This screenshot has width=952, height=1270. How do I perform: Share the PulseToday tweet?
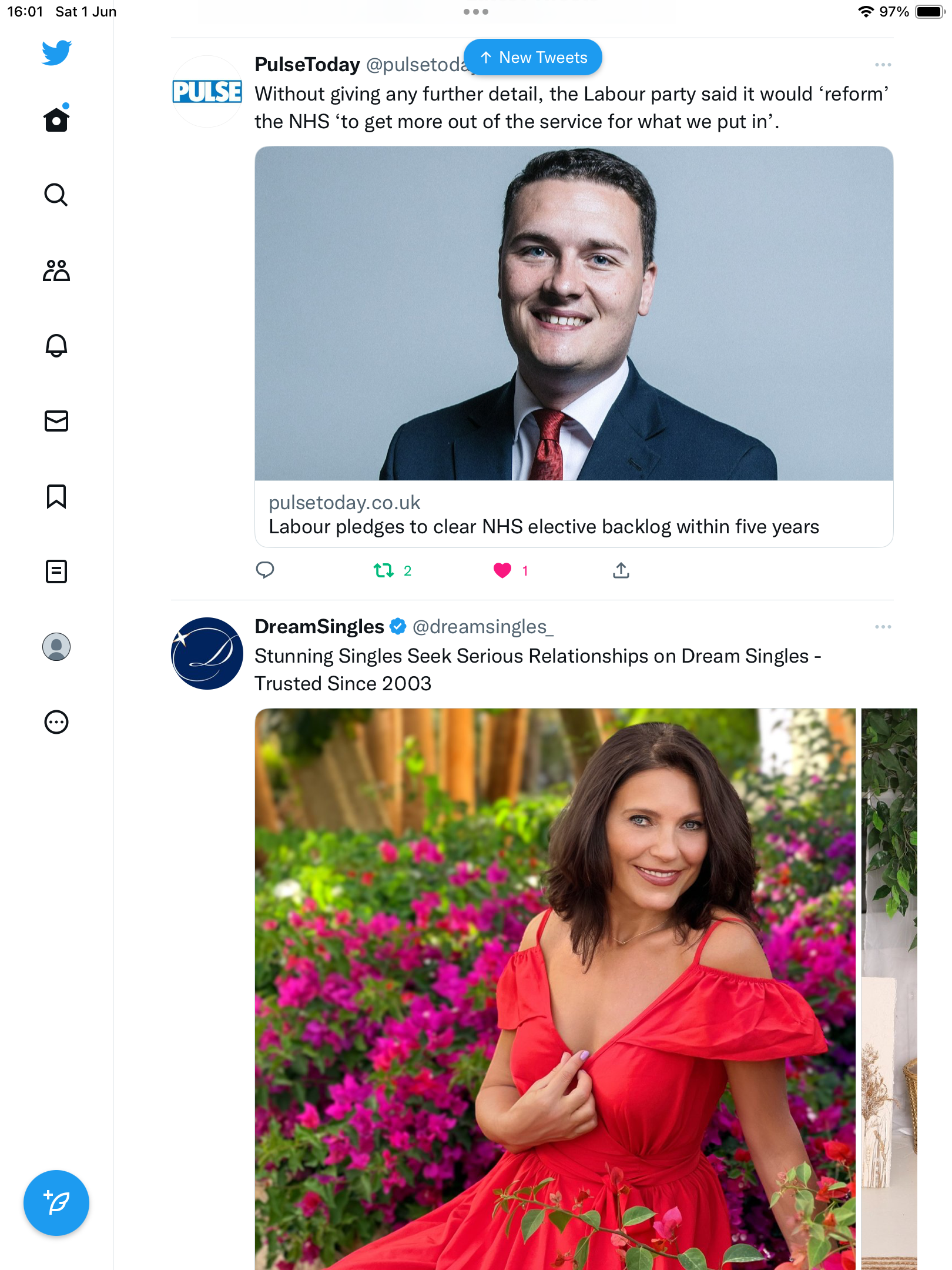pos(621,570)
